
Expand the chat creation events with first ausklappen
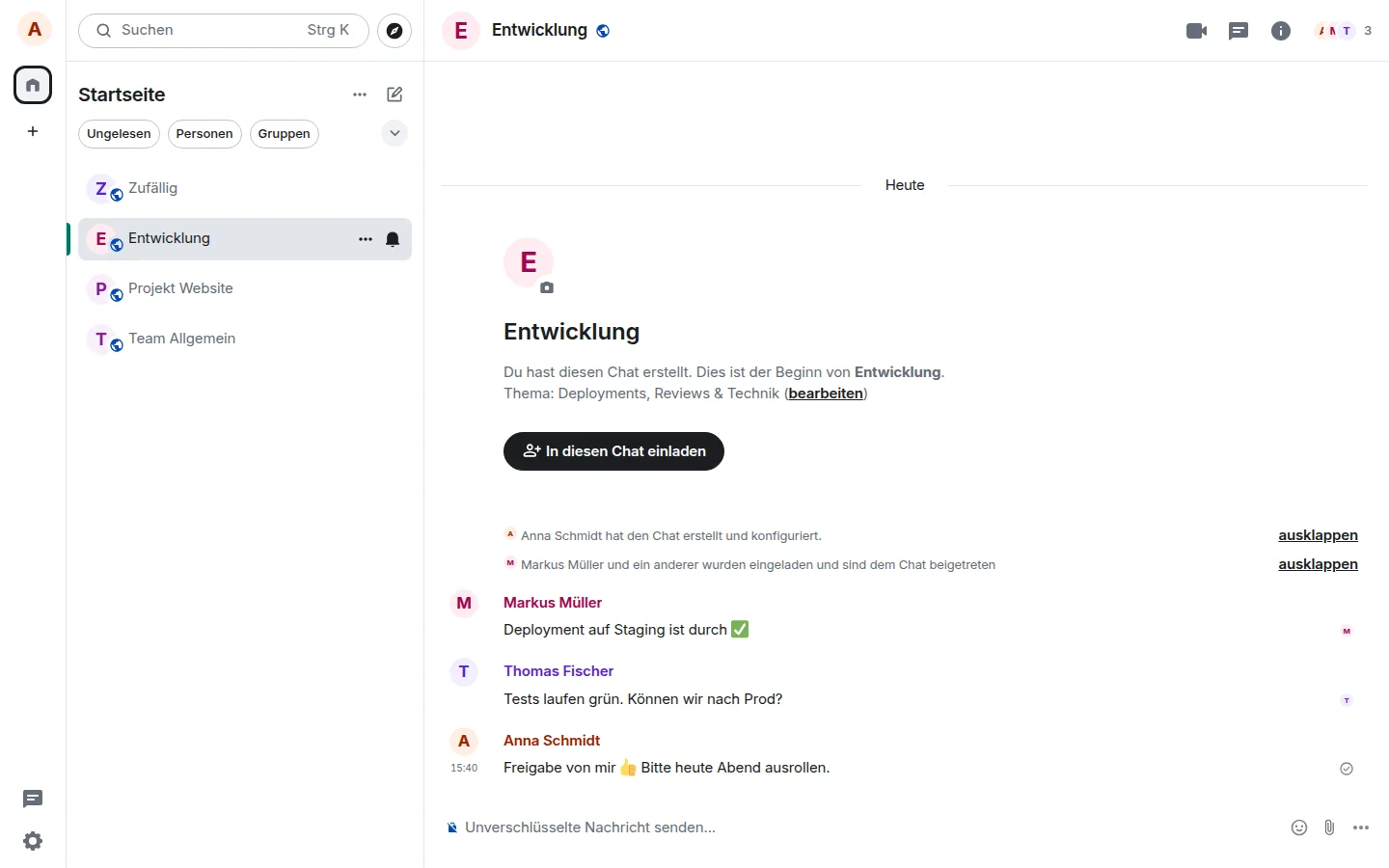point(1318,535)
